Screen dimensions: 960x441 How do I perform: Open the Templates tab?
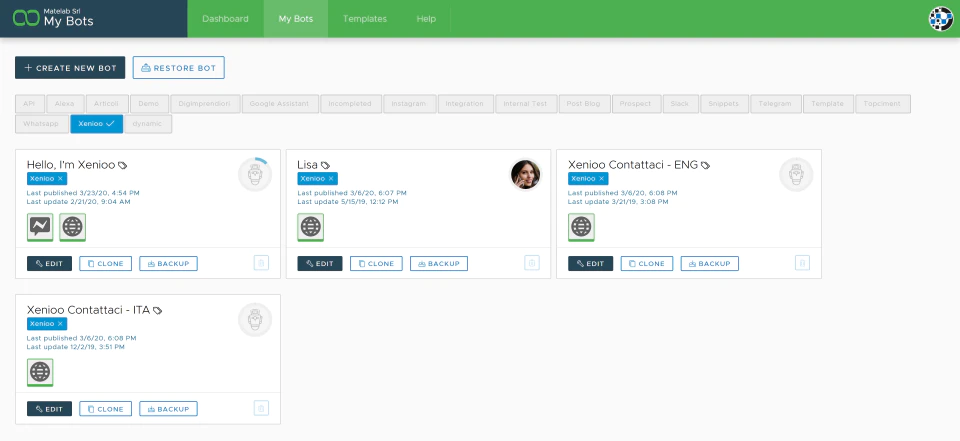(x=365, y=19)
